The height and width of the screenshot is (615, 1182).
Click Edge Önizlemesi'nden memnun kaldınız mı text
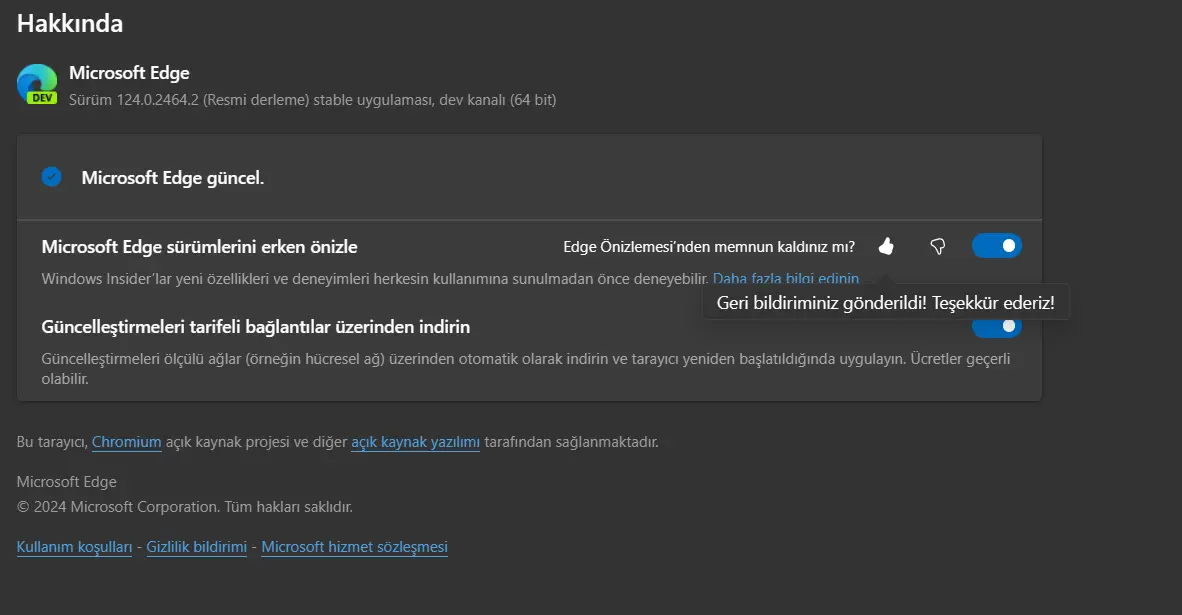709,247
